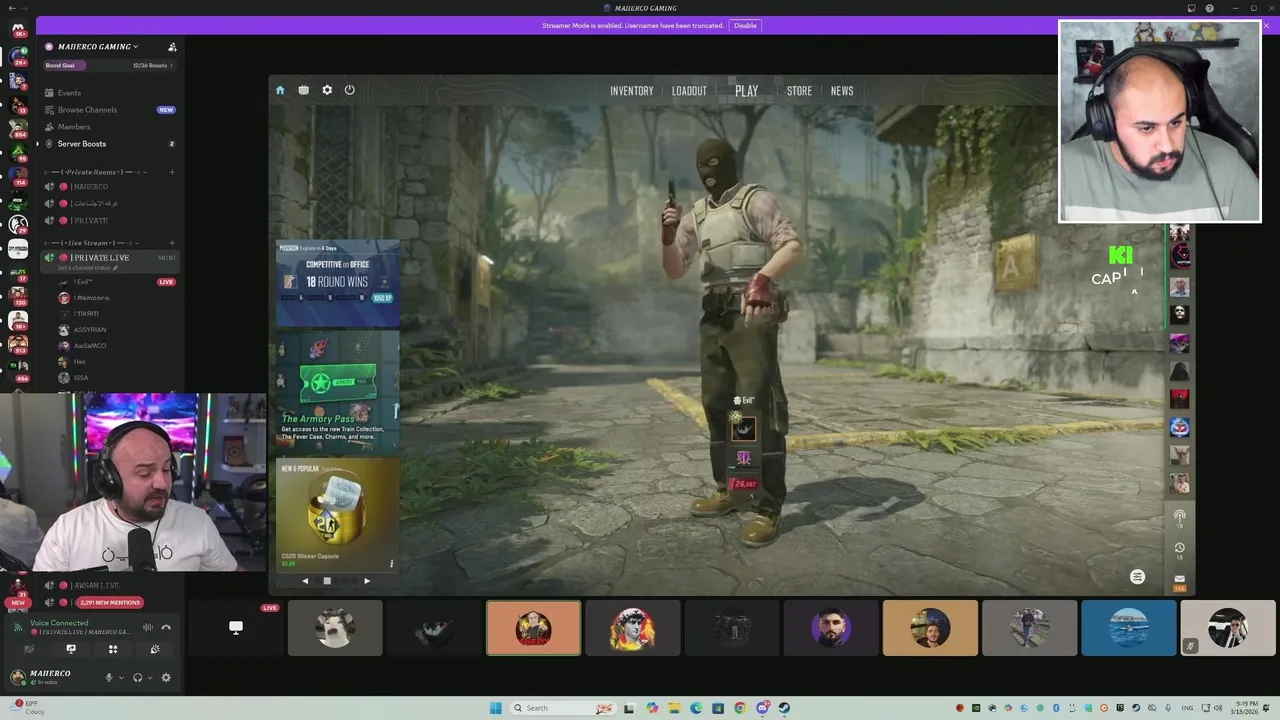Open Events in the server sidebar

(69, 93)
